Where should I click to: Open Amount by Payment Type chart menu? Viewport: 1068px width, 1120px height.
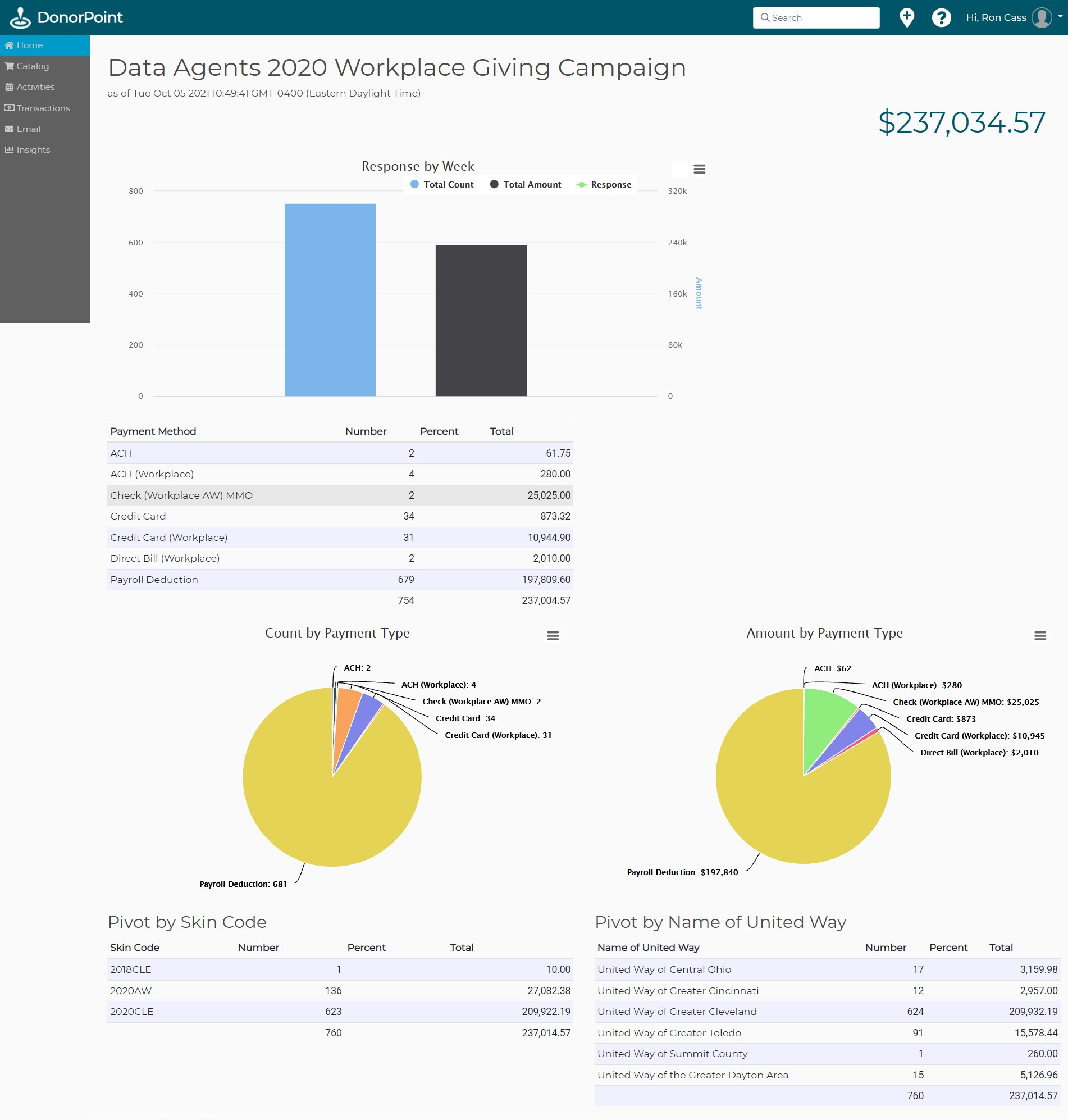(1039, 636)
